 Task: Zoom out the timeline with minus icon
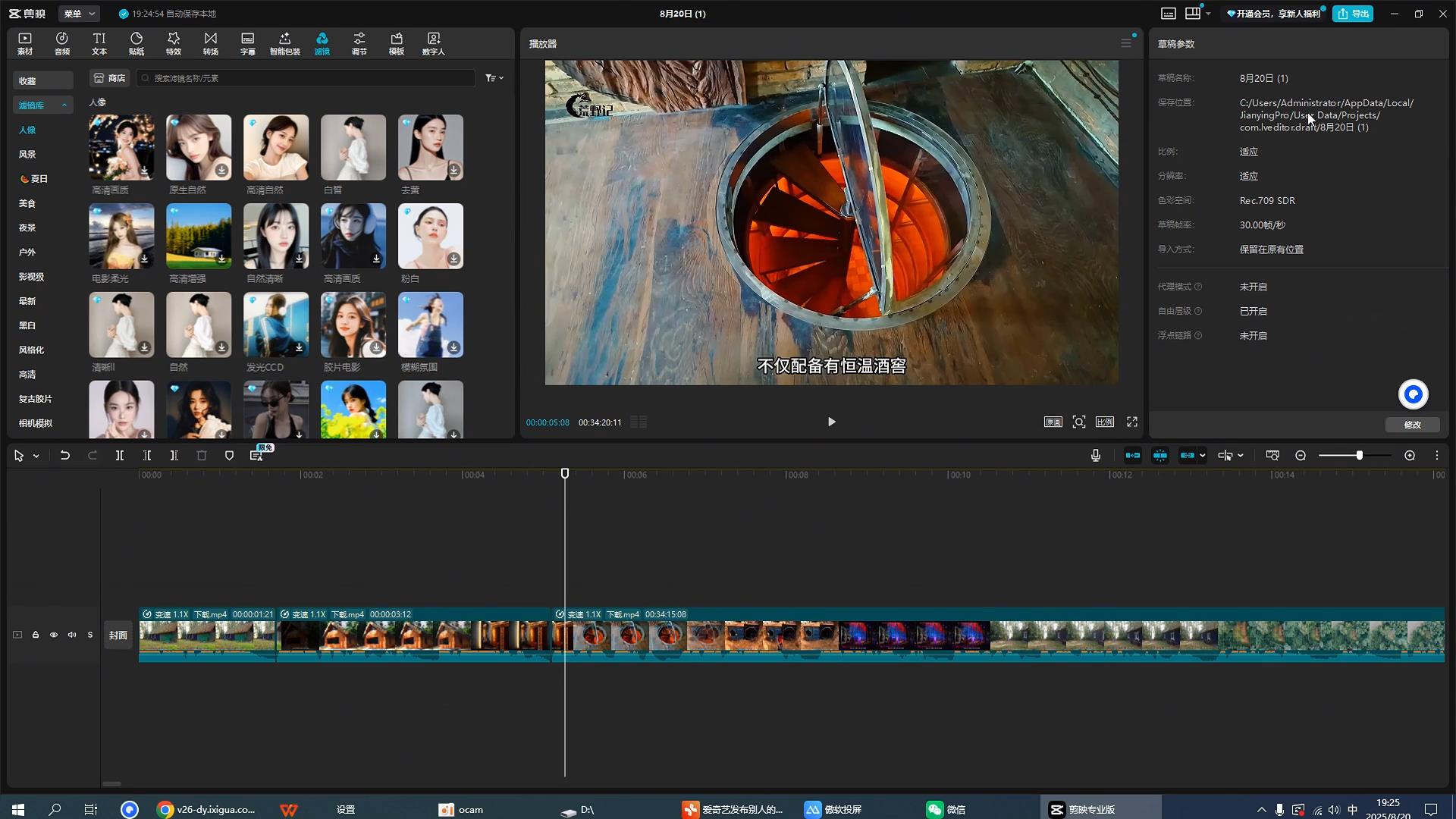(x=1301, y=456)
